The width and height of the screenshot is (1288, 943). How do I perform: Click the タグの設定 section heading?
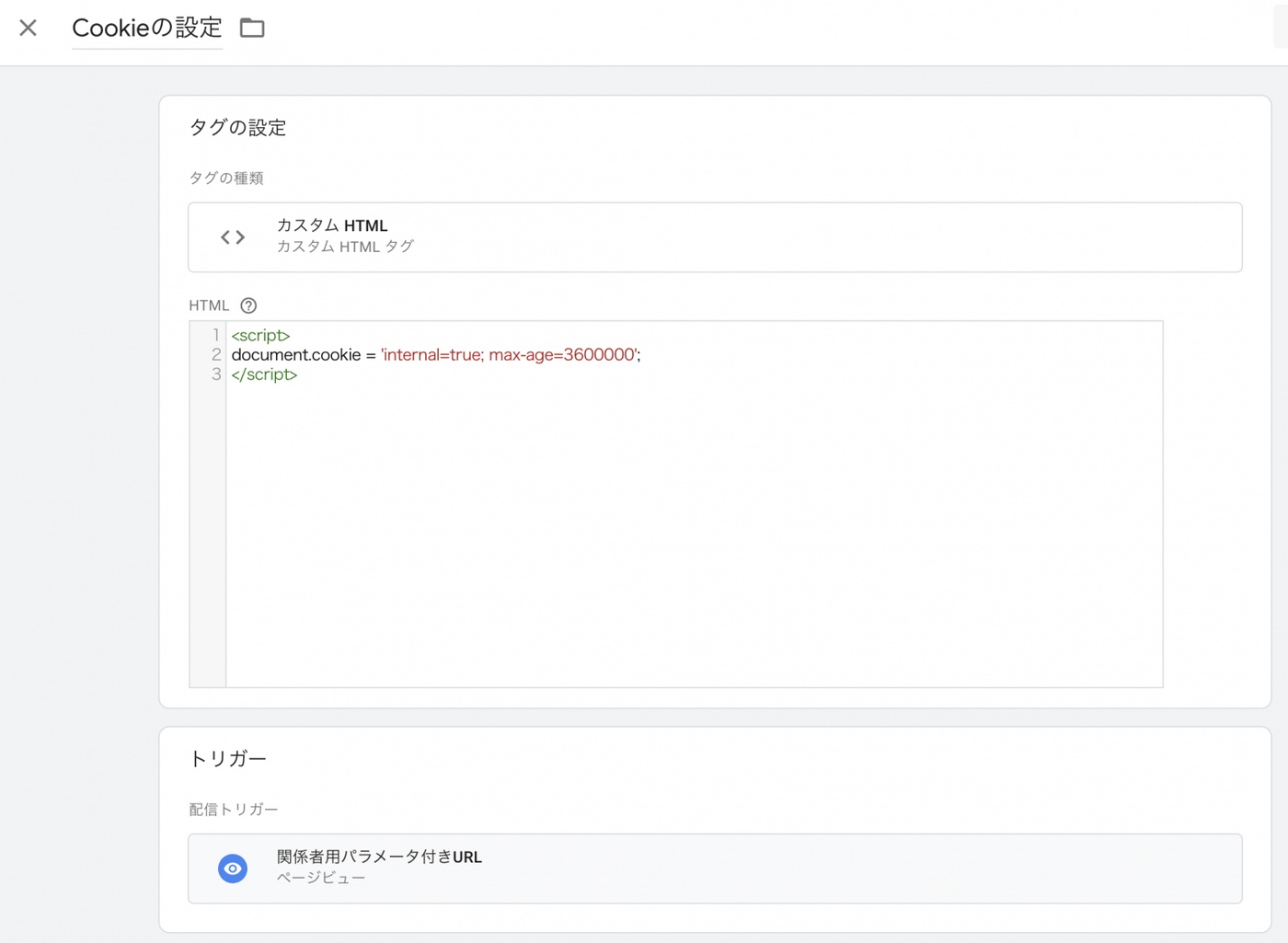point(237,128)
